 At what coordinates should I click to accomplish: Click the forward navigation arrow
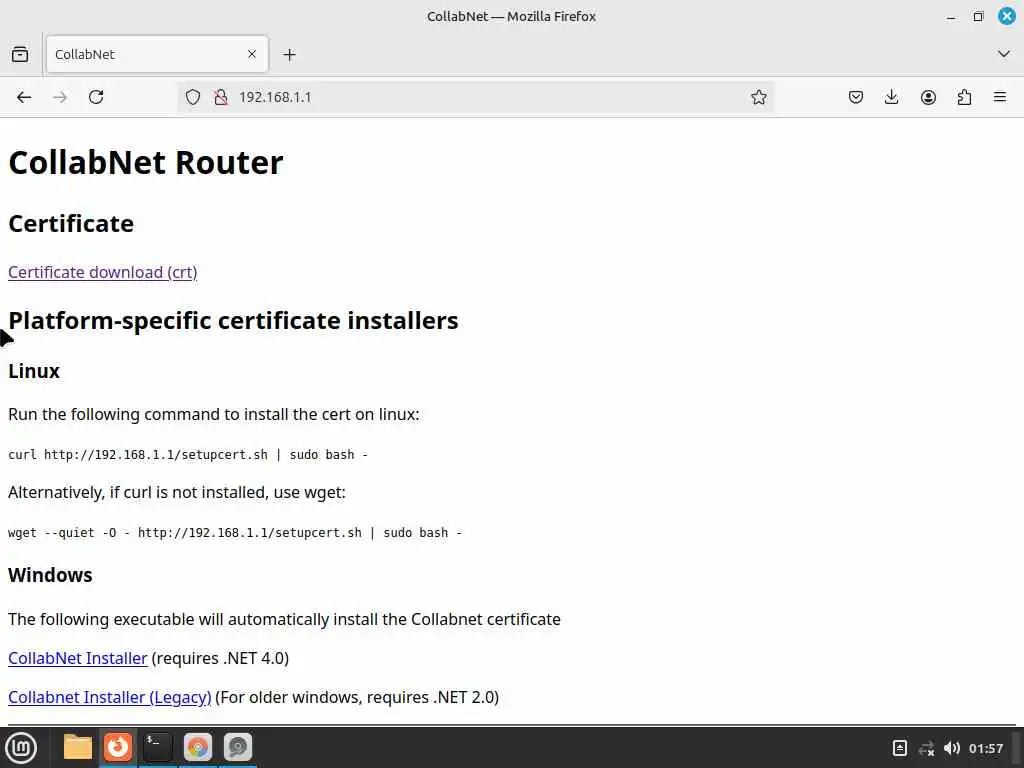click(60, 97)
